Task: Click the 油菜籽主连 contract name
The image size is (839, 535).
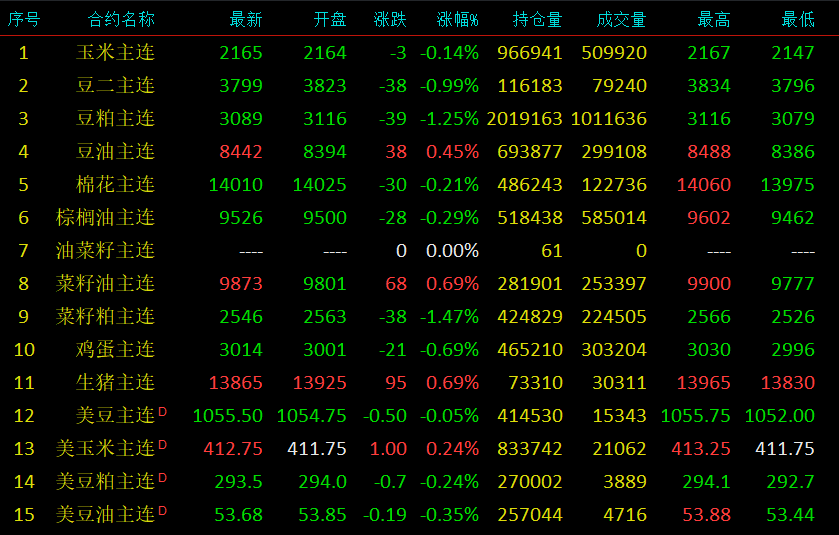Action: point(106,251)
